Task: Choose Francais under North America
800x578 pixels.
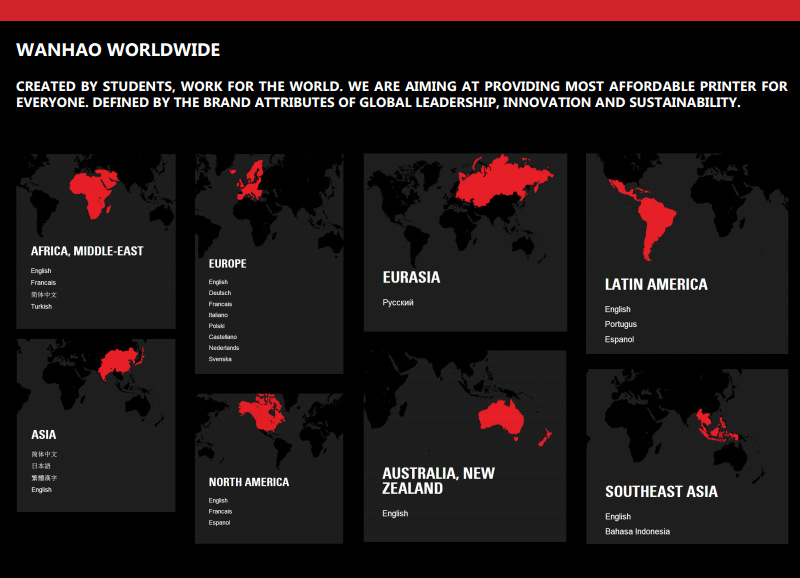Action: (220, 512)
